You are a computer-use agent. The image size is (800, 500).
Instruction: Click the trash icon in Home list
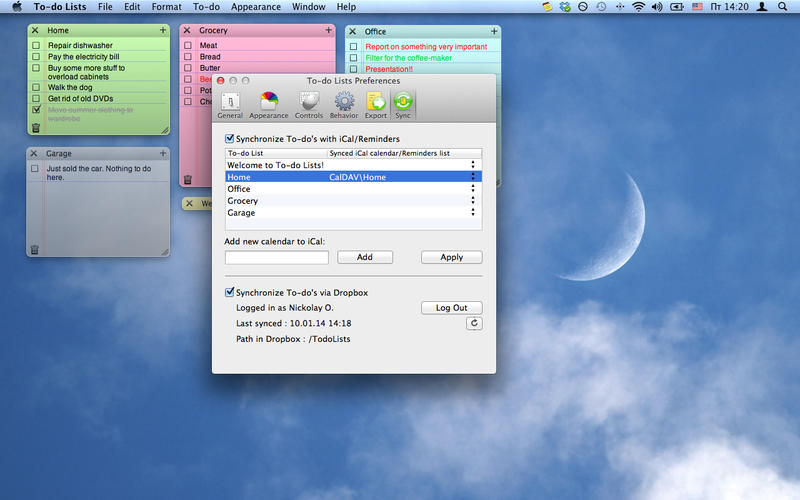[36, 127]
